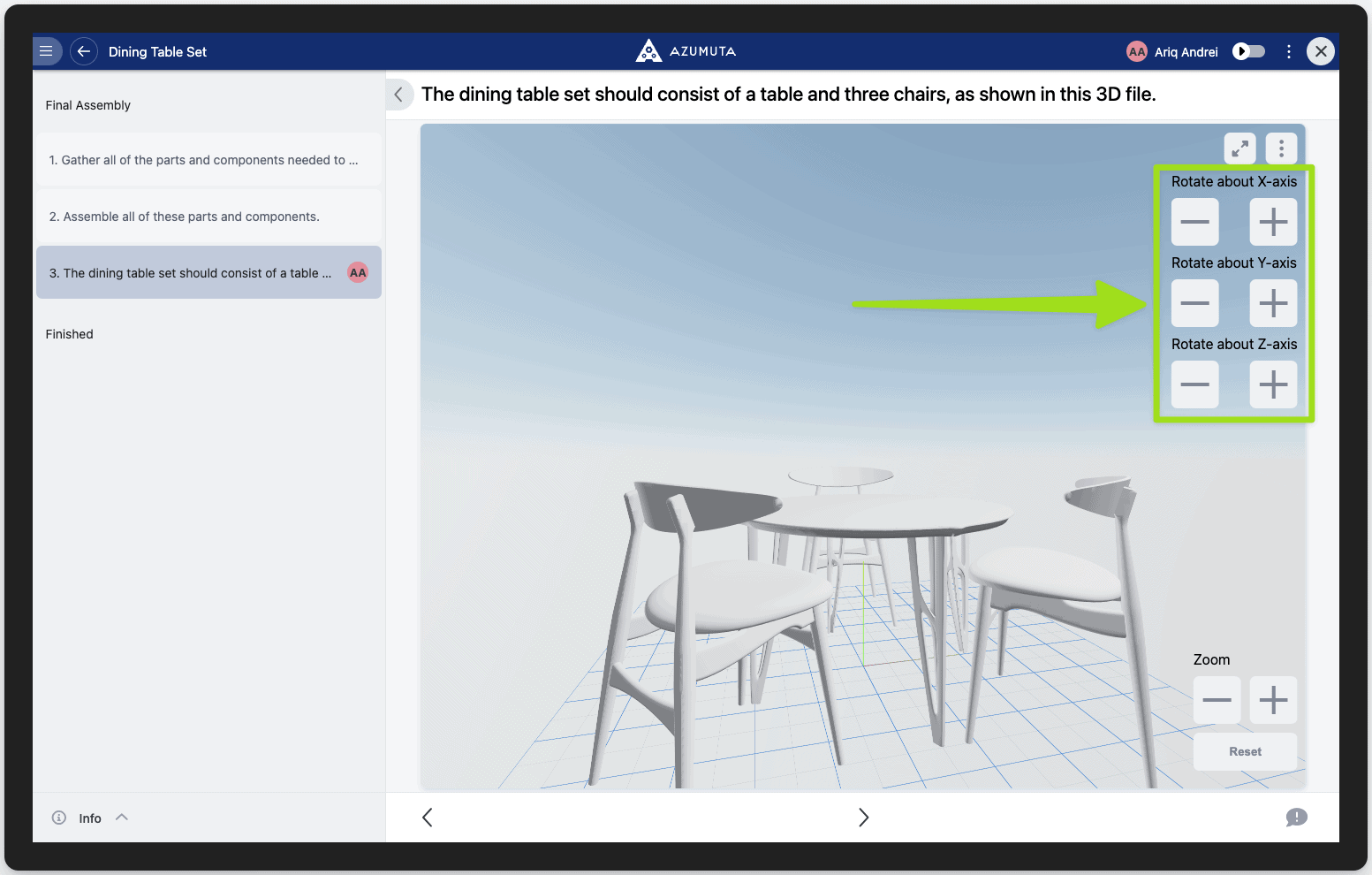Collapse the steps sidebar with the chevron

pos(398,95)
